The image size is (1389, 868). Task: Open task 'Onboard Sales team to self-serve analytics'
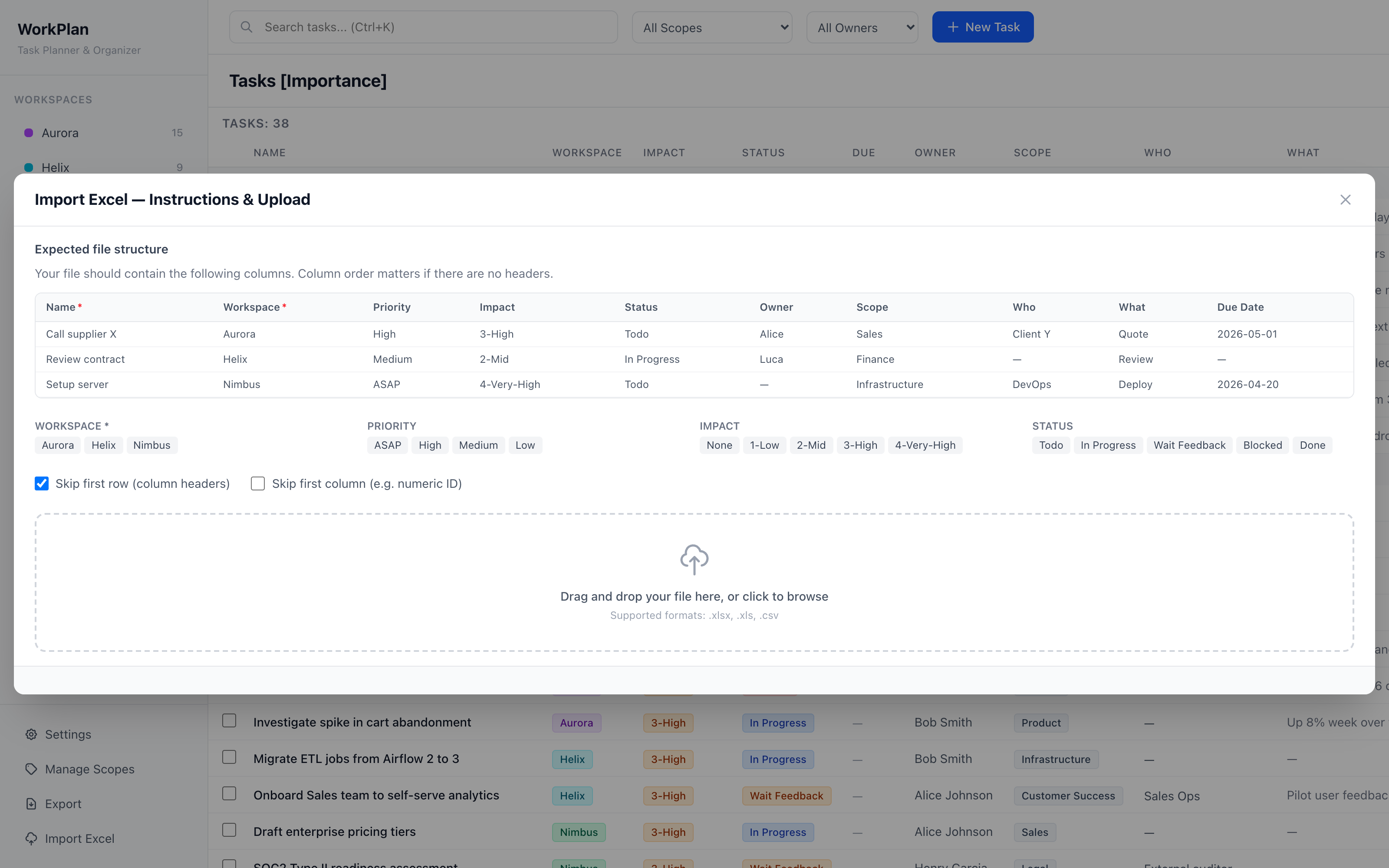[376, 795]
